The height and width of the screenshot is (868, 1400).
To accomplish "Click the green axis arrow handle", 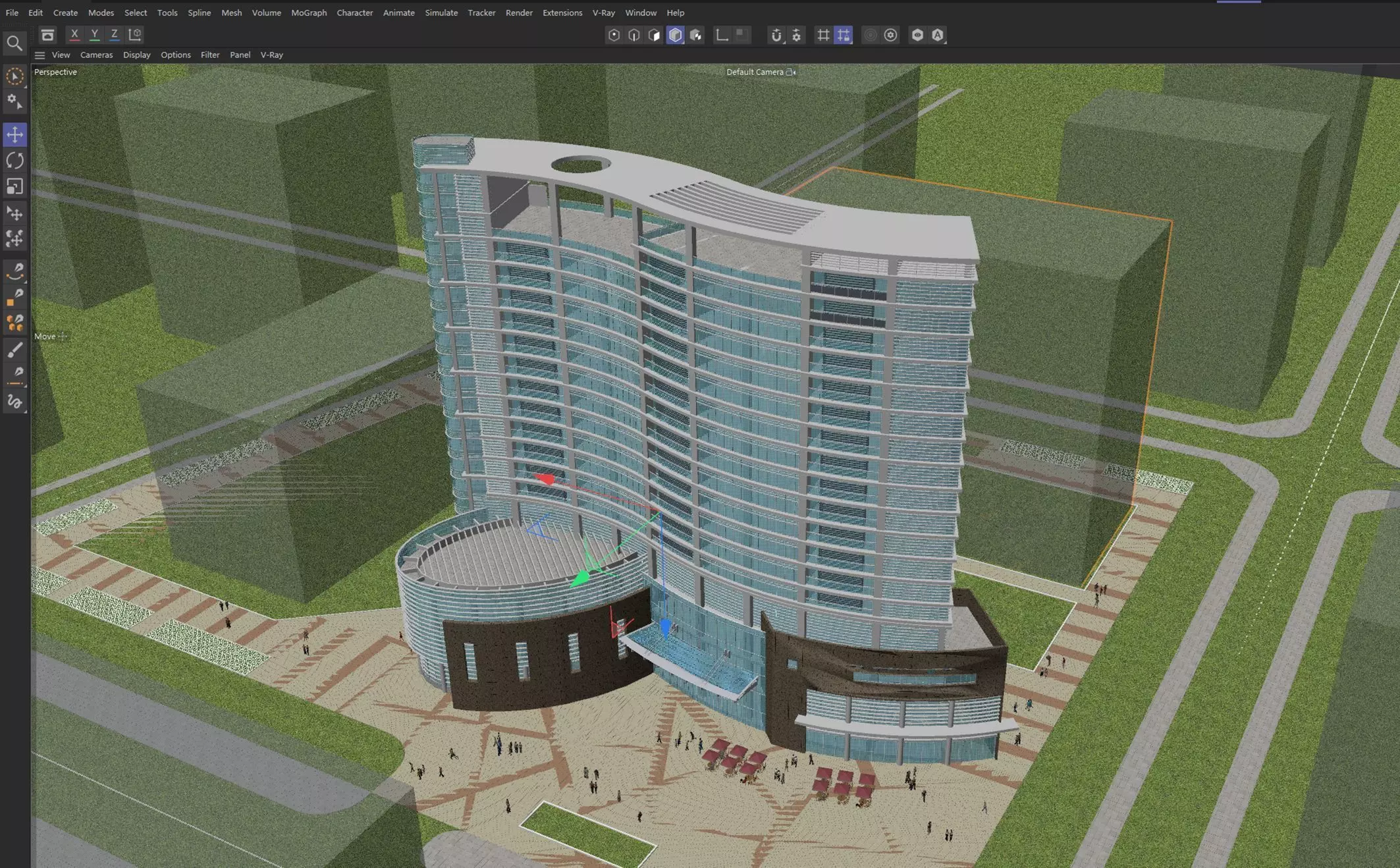I will (x=579, y=579).
